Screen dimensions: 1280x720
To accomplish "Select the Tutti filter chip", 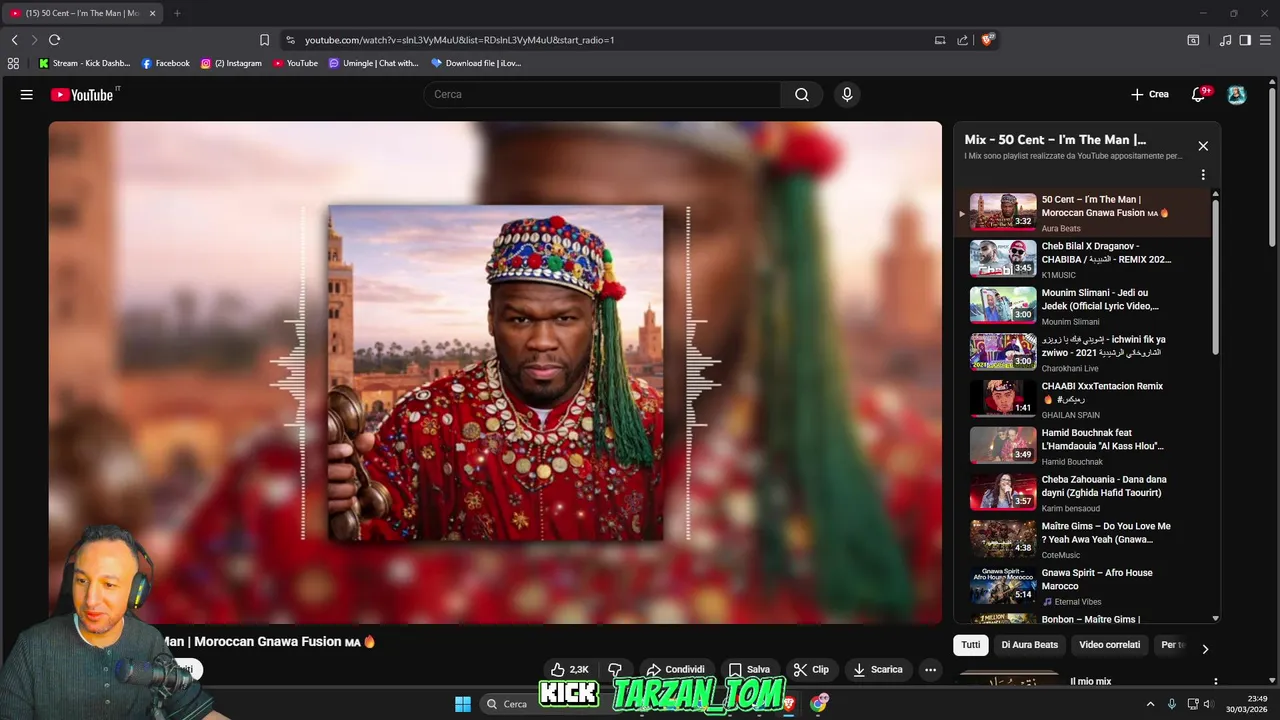I will click(x=971, y=645).
